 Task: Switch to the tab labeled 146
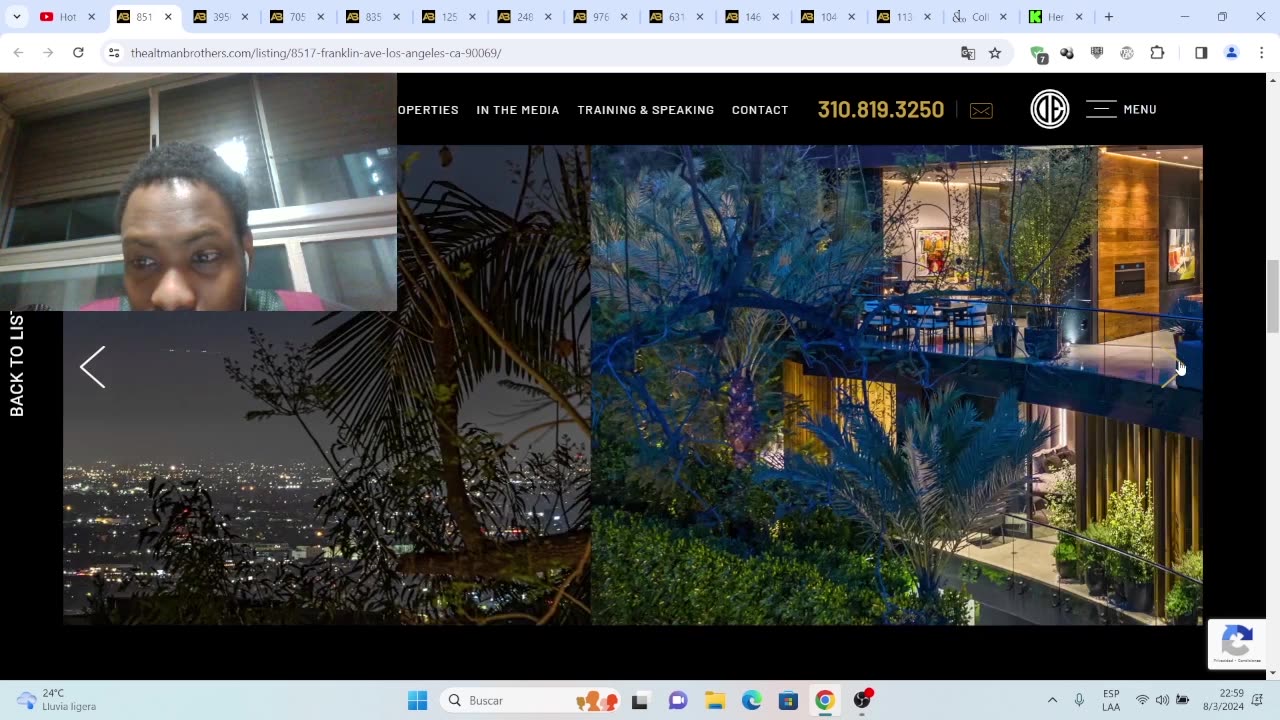[x=744, y=17]
